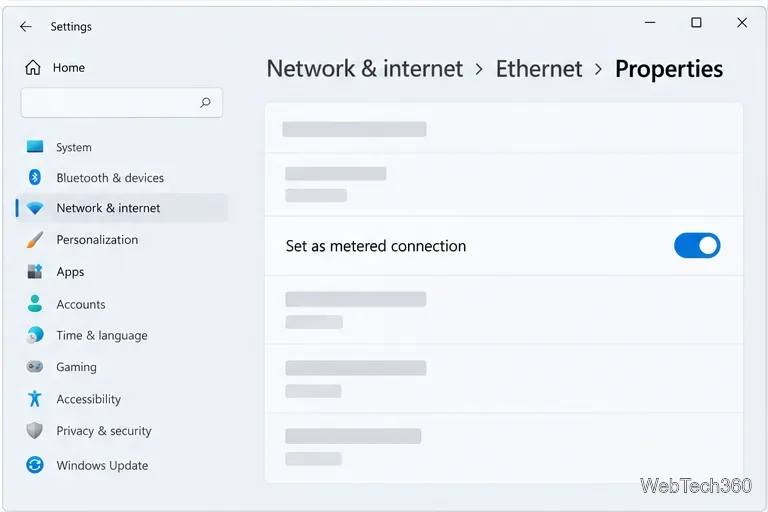Open the Home icon in sidebar
This screenshot has height=512, width=768.
33,67
